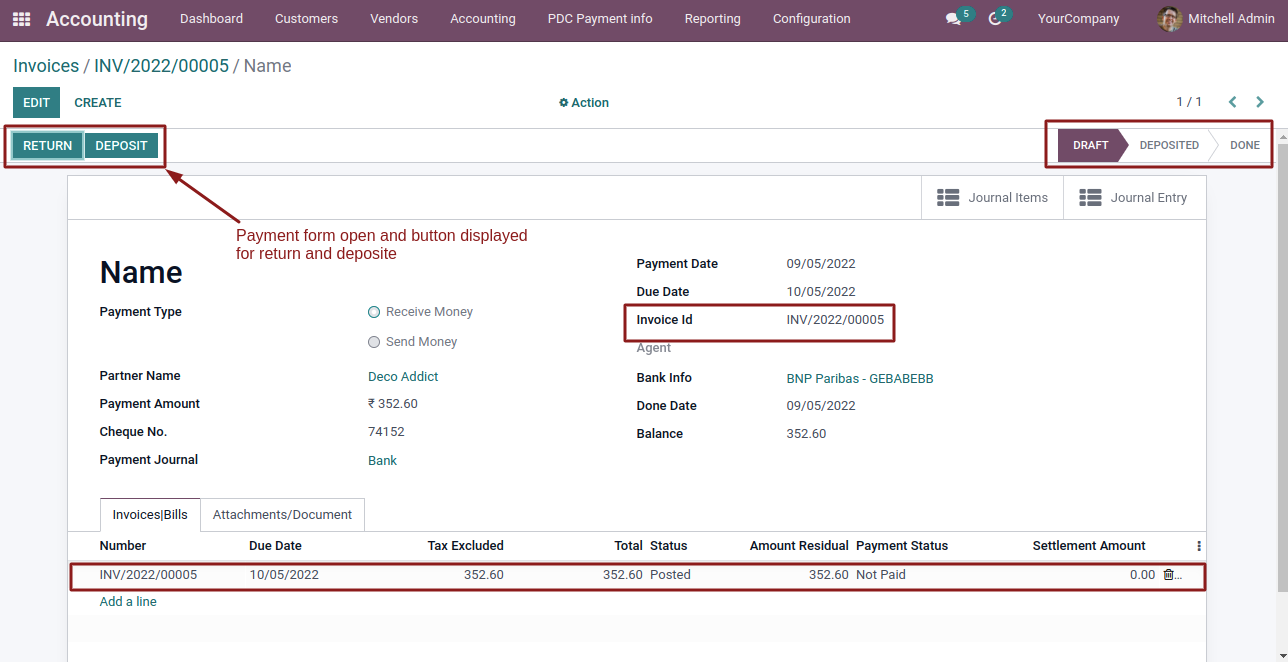The image size is (1288, 662).
Task: Open the Accounting menu item
Action: coord(483,19)
